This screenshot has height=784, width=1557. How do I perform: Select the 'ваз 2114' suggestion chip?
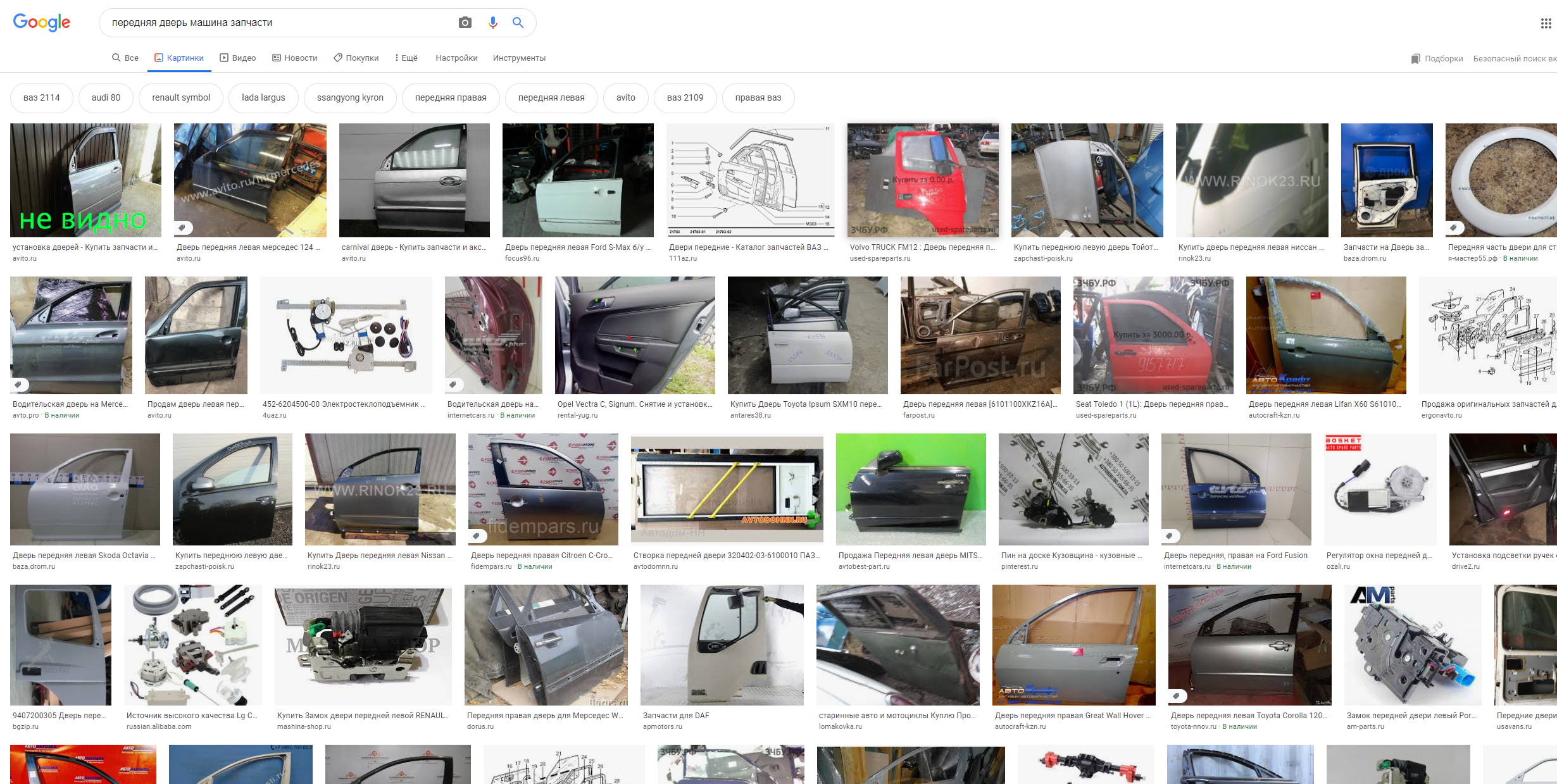tap(42, 97)
